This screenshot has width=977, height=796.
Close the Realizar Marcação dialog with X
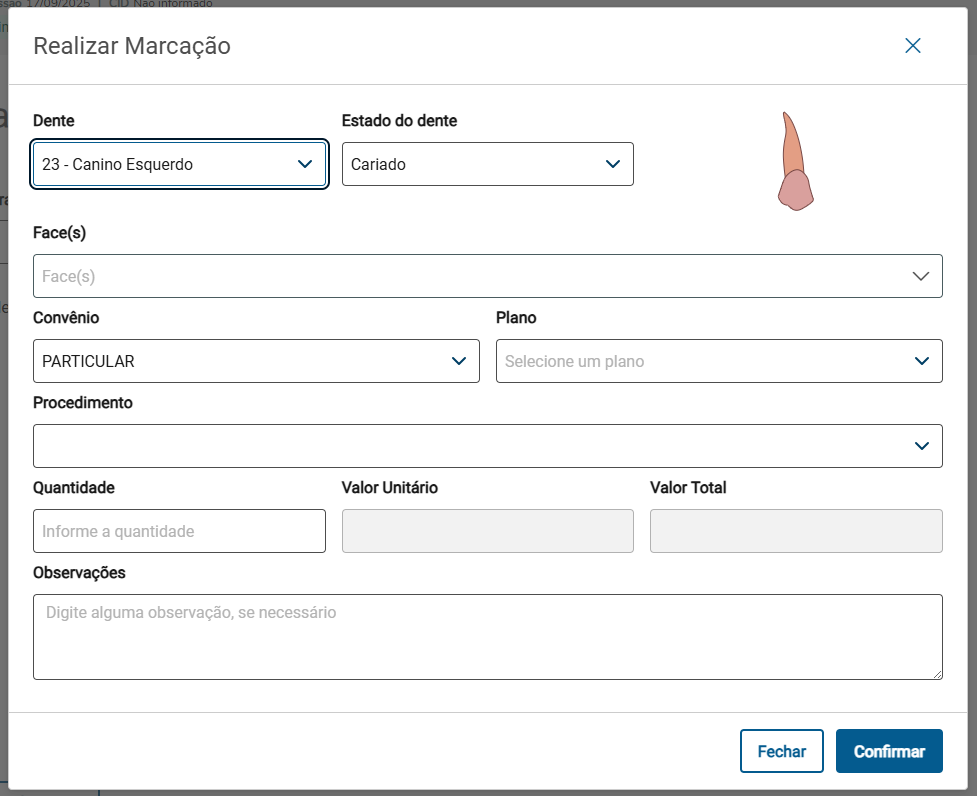click(x=912, y=46)
